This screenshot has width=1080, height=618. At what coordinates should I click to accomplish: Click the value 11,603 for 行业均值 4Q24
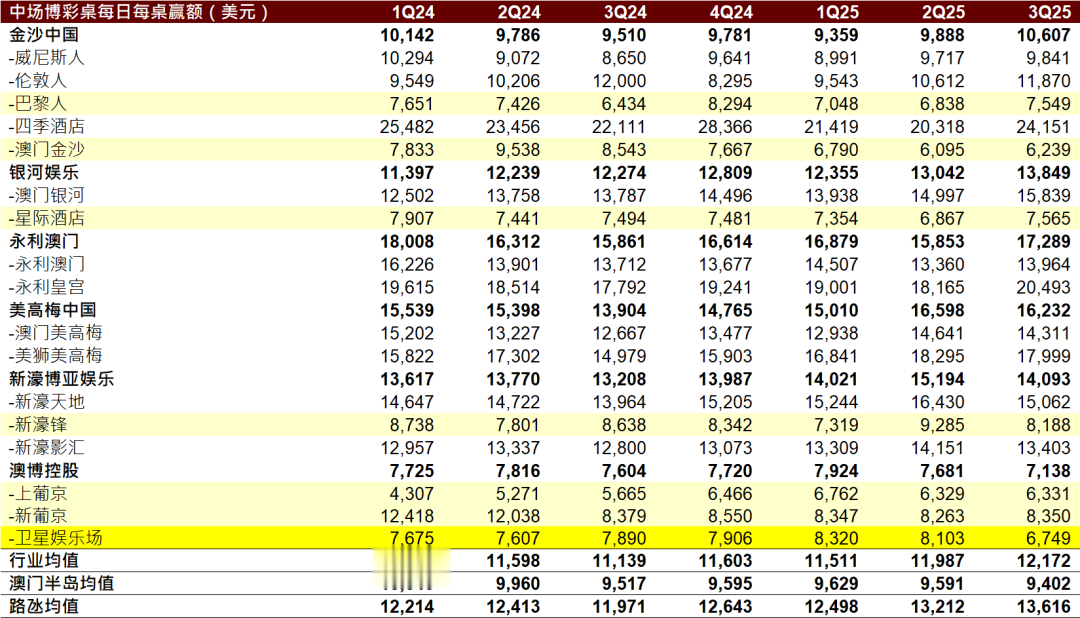click(725, 561)
